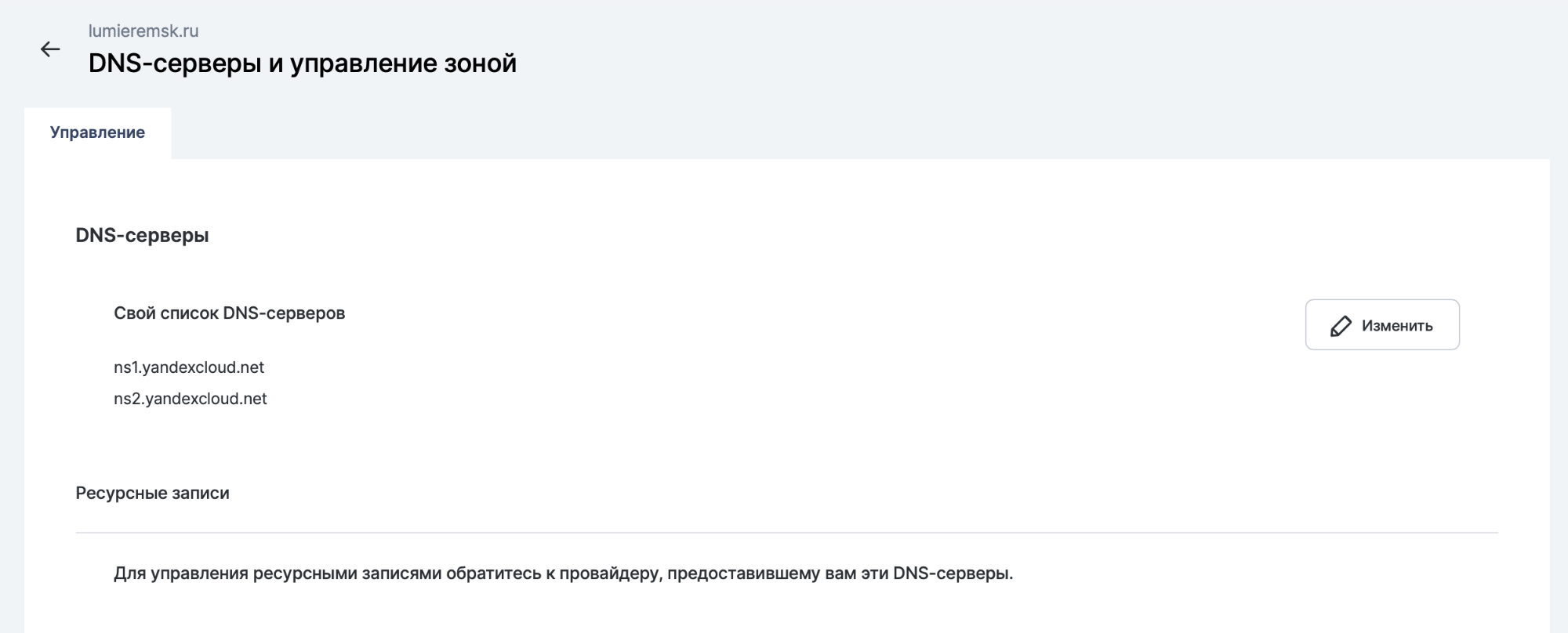Click the Свой список DNS-серверов label
This screenshot has width=1568, height=633.
tap(229, 313)
